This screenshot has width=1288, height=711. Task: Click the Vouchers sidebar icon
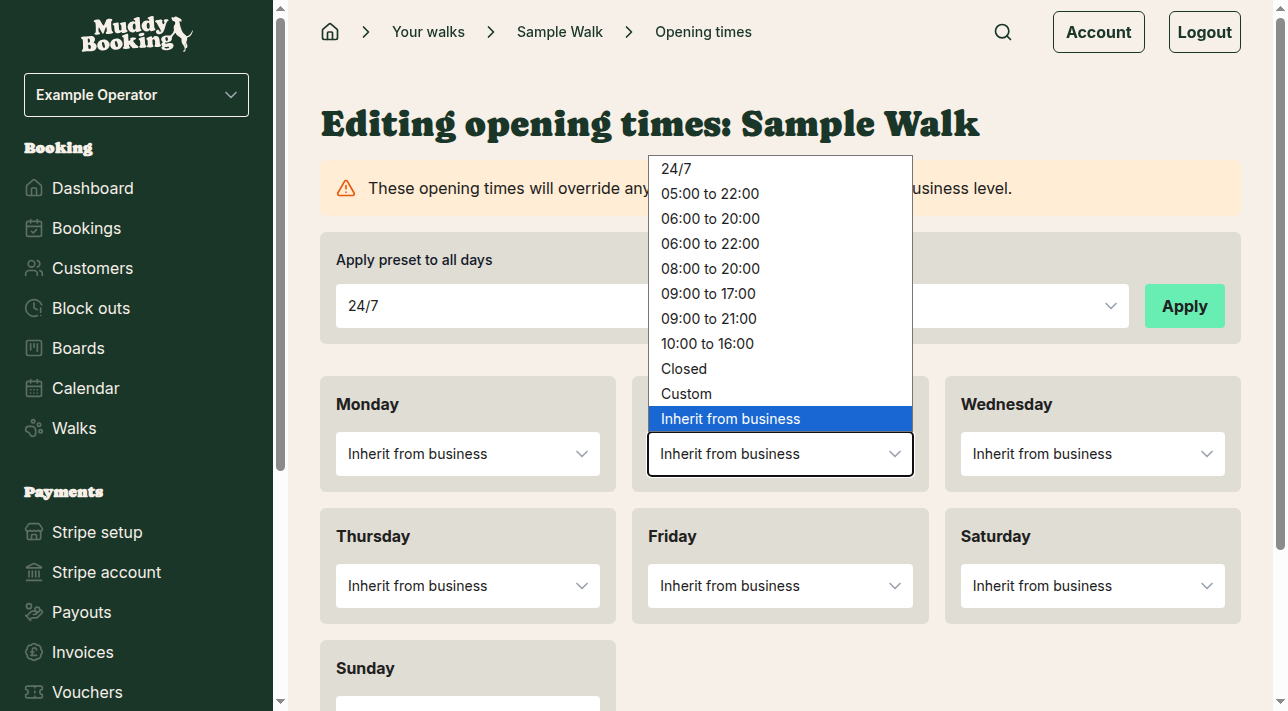[x=33, y=692]
